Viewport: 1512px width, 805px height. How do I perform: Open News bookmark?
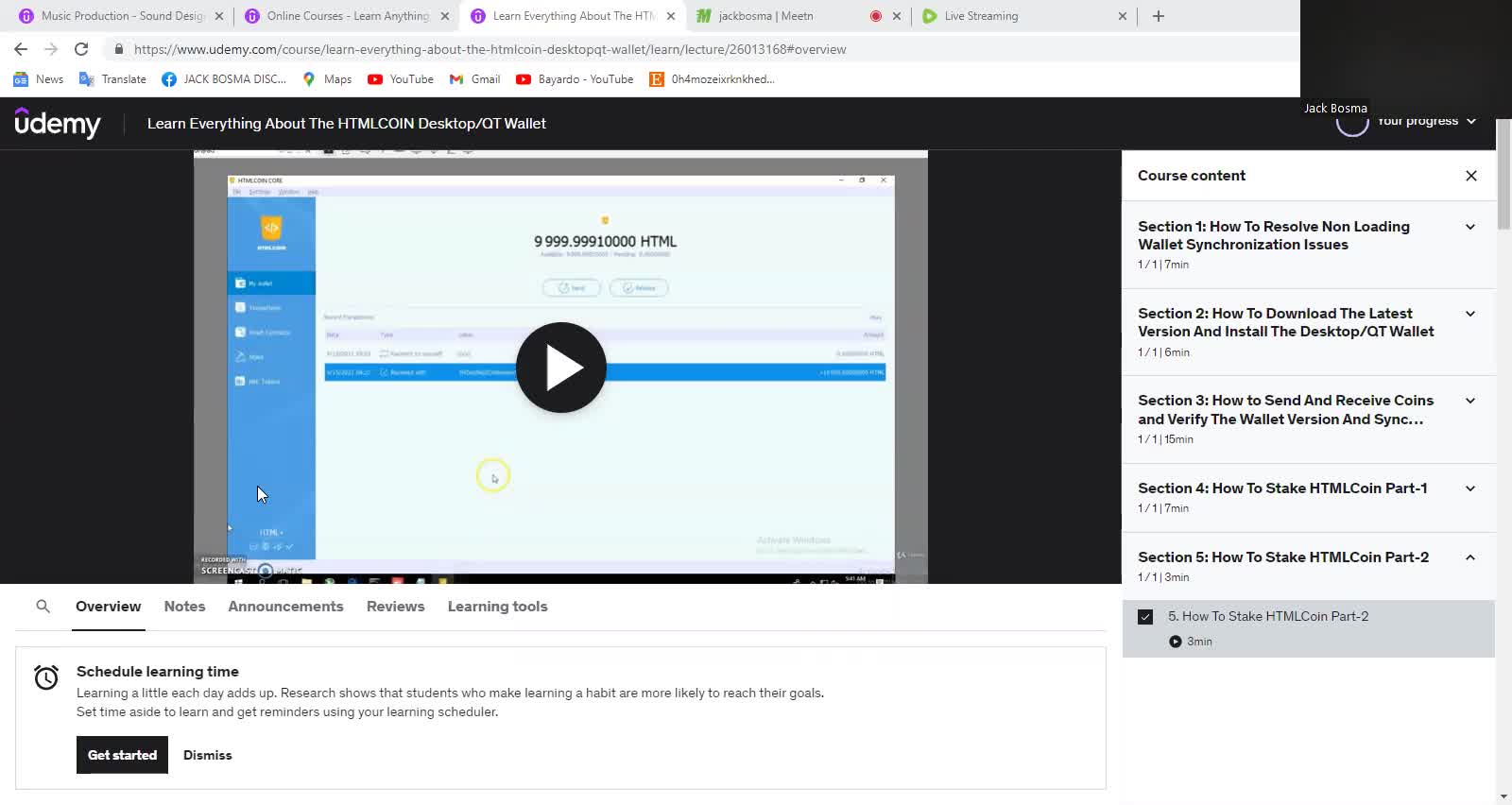(39, 79)
